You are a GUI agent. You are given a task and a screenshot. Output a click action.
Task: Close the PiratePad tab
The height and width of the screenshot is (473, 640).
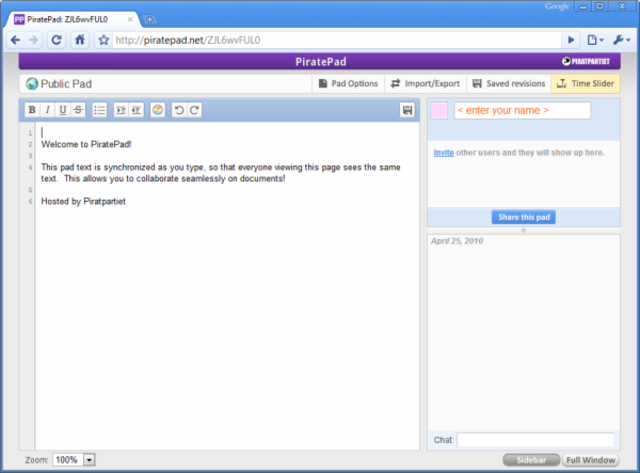(130, 19)
